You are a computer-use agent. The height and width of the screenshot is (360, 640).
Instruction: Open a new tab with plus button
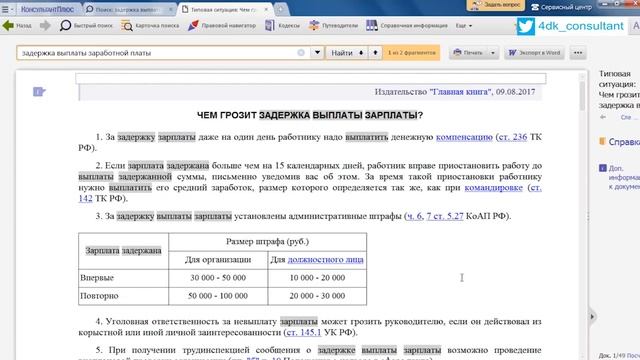[280, 9]
